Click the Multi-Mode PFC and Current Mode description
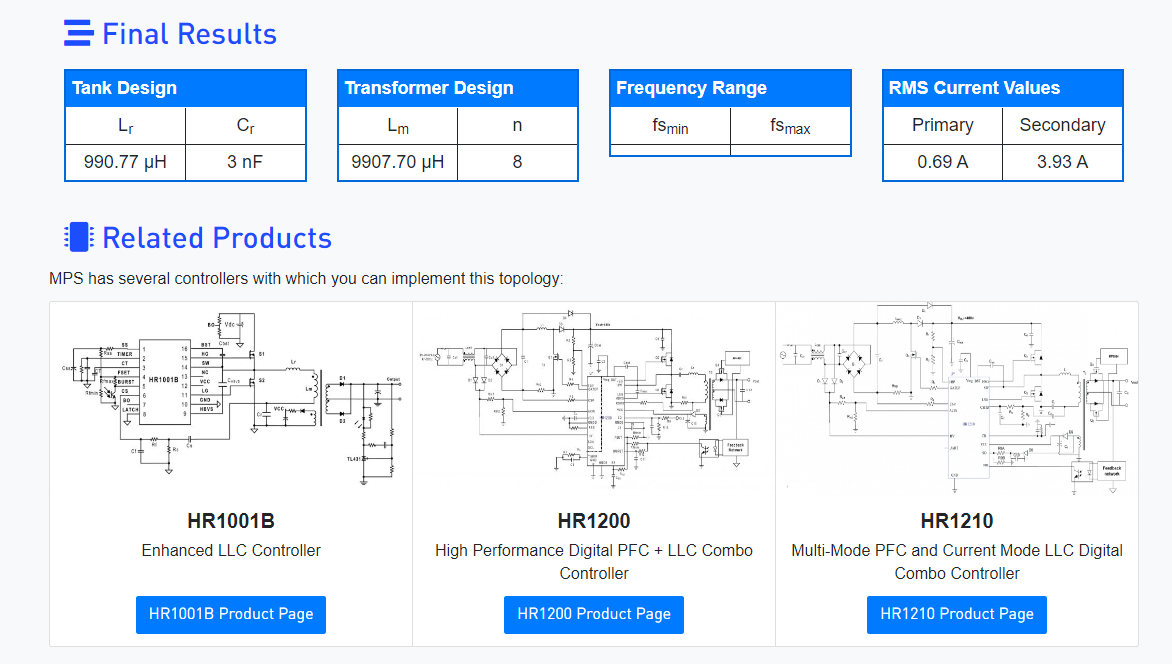1172x664 pixels. tap(957, 562)
